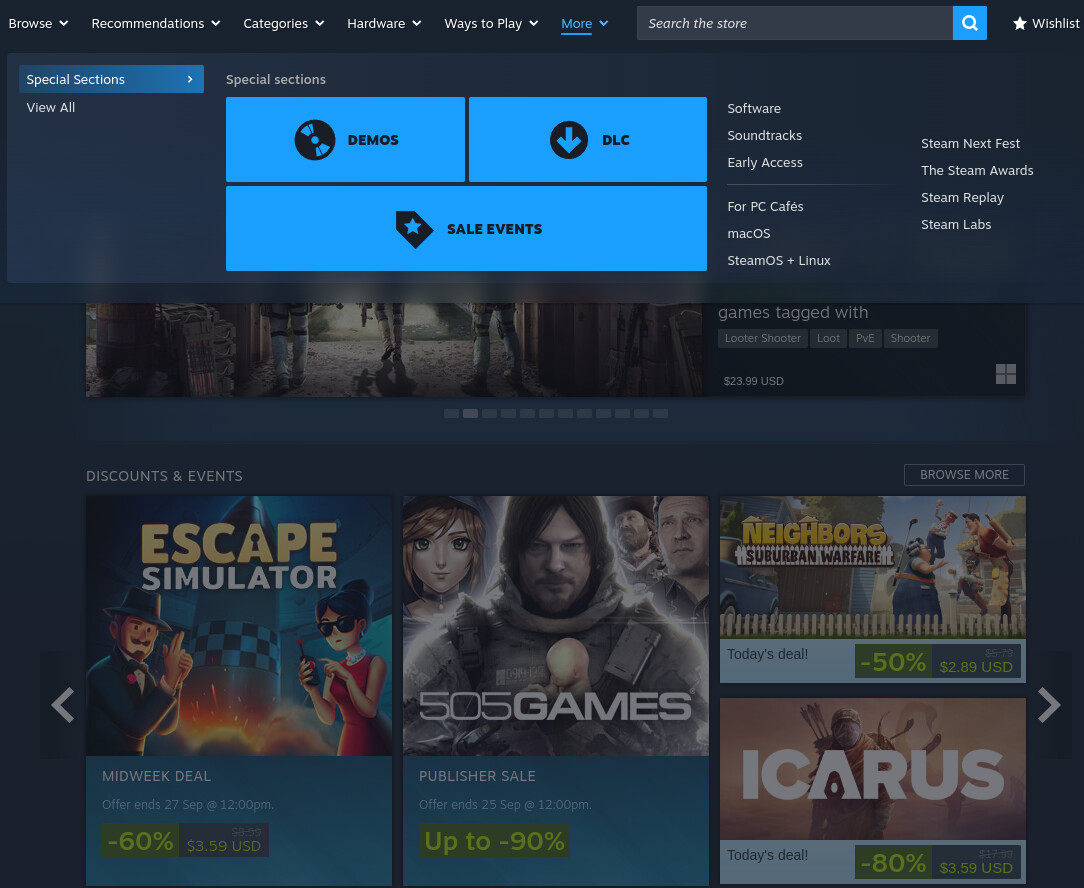
Task: Open the Hardware dropdown menu
Action: [384, 23]
